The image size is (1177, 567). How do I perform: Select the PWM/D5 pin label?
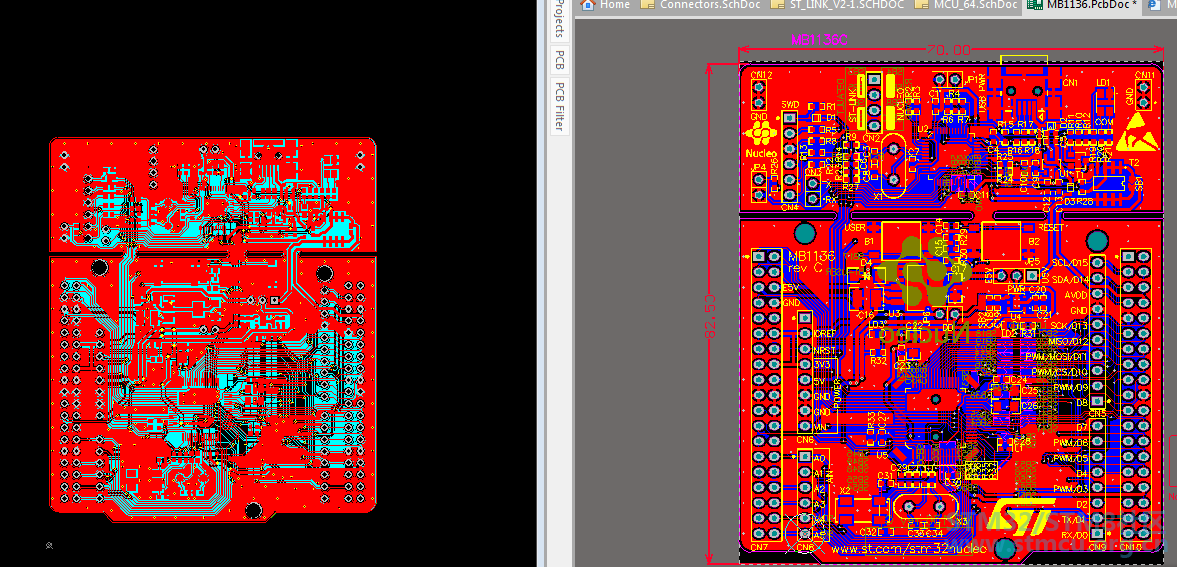(1071, 458)
